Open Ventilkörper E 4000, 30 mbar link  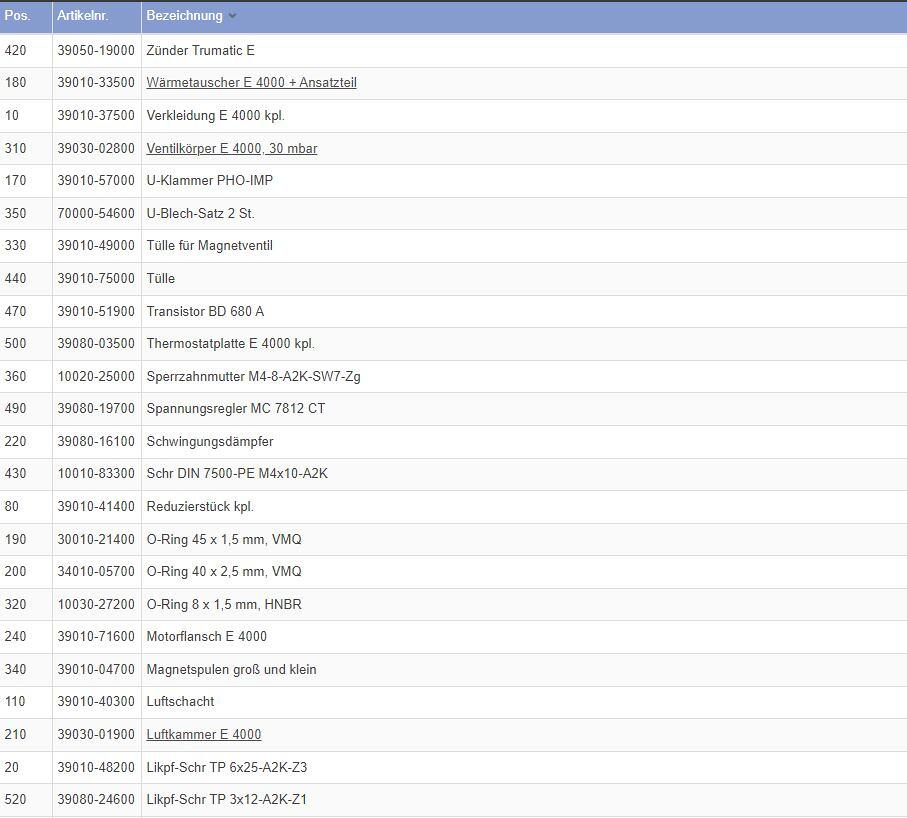pos(231,148)
